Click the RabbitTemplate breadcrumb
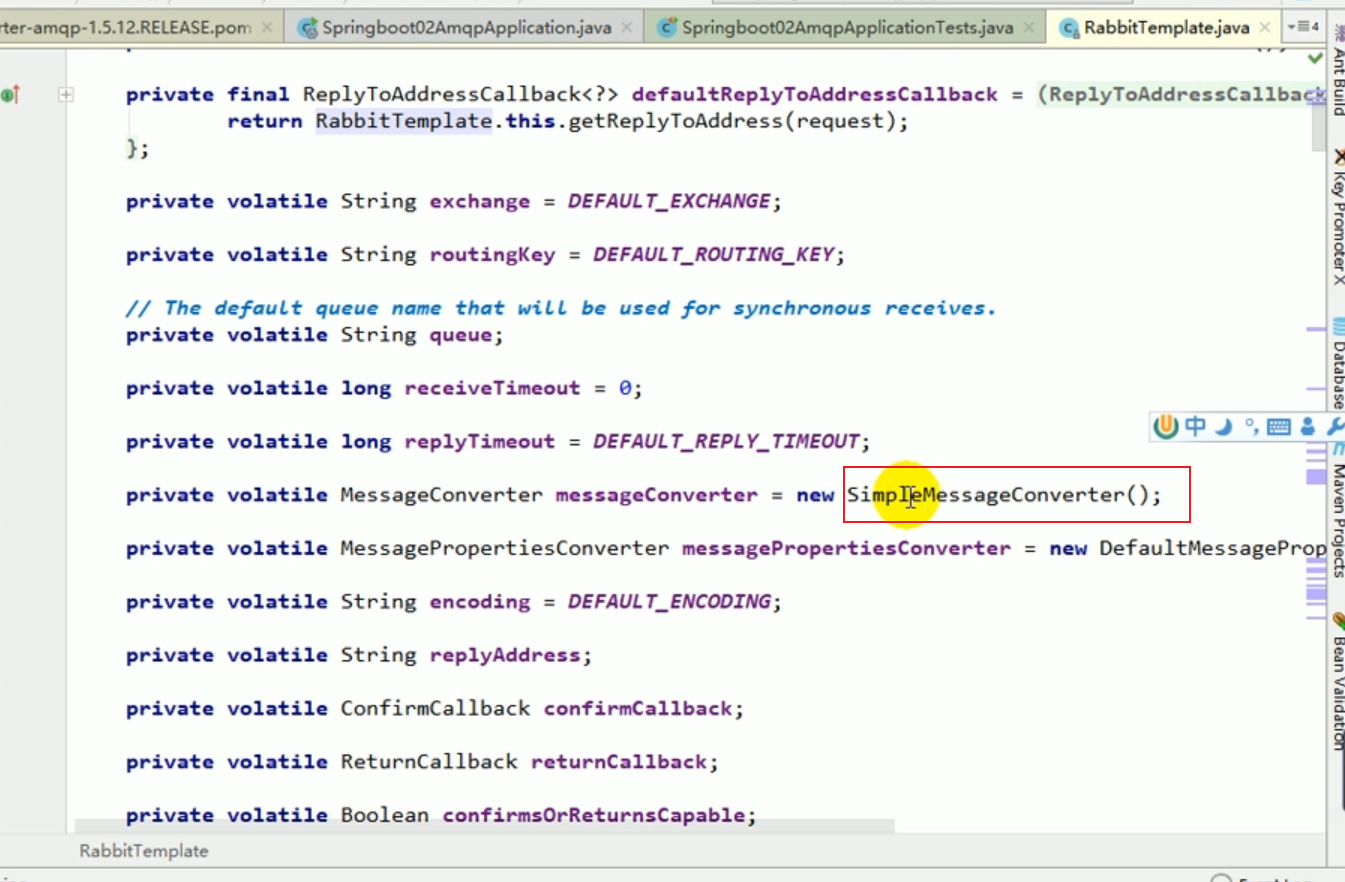 (x=144, y=851)
